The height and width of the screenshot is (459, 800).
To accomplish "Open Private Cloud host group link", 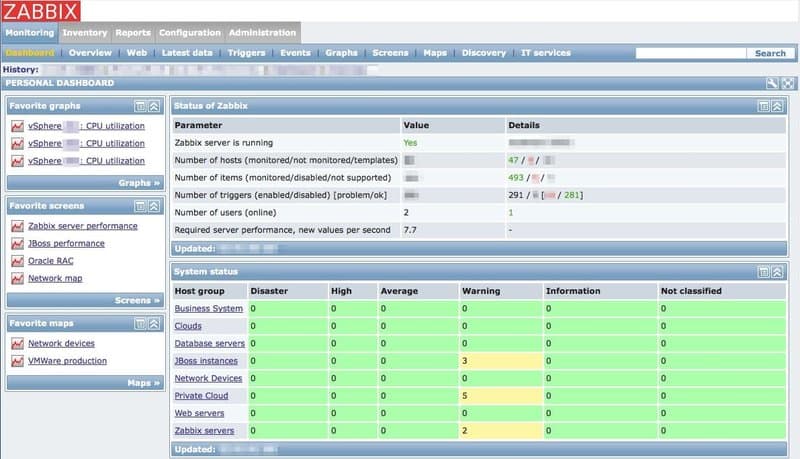I will point(201,396).
